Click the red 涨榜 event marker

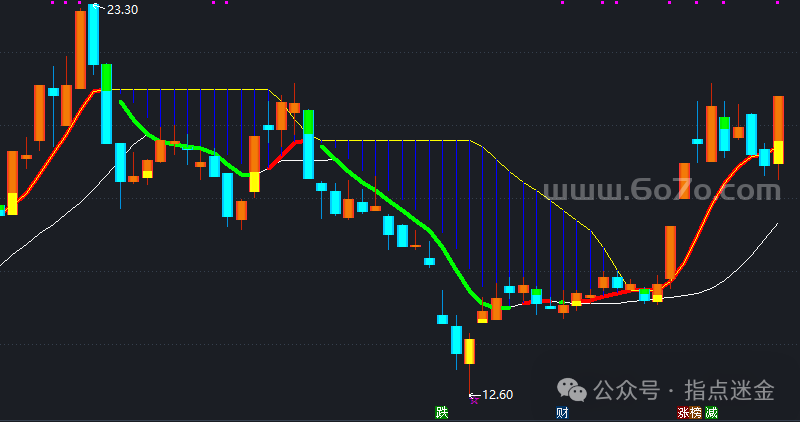coord(689,412)
